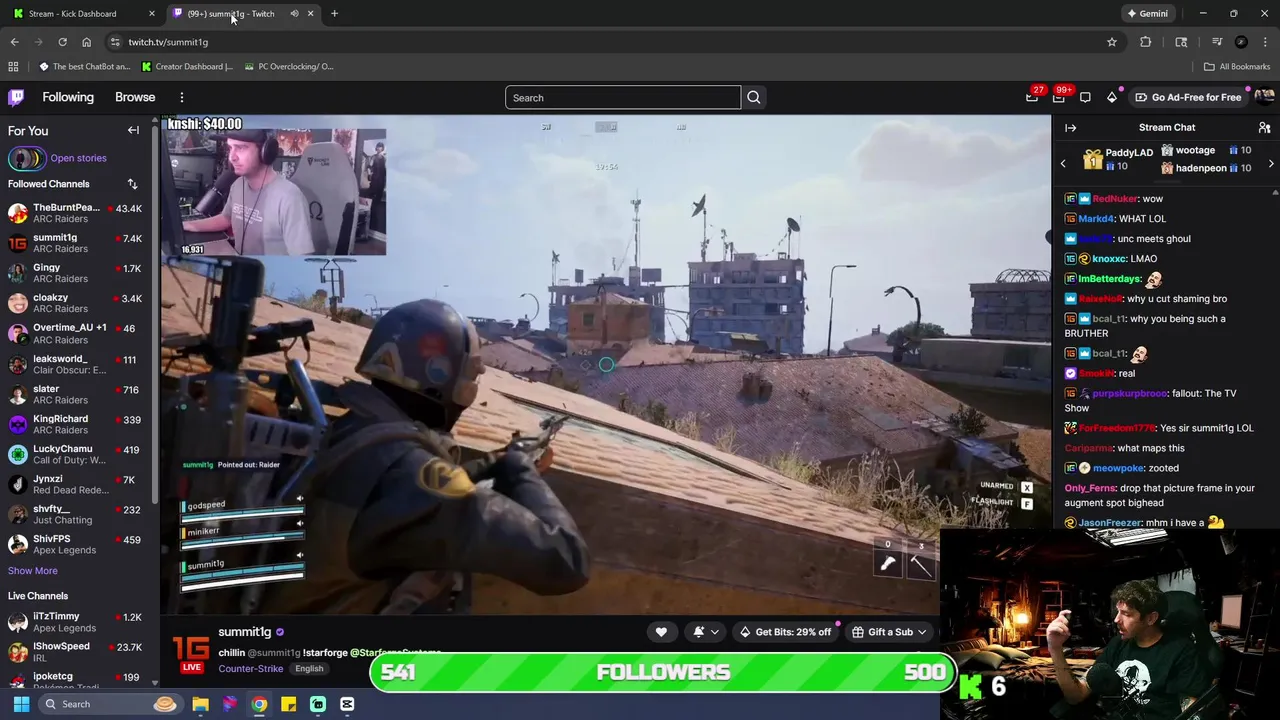Open a new browser tab
Image resolution: width=1280 pixels, height=720 pixels.
[334, 14]
